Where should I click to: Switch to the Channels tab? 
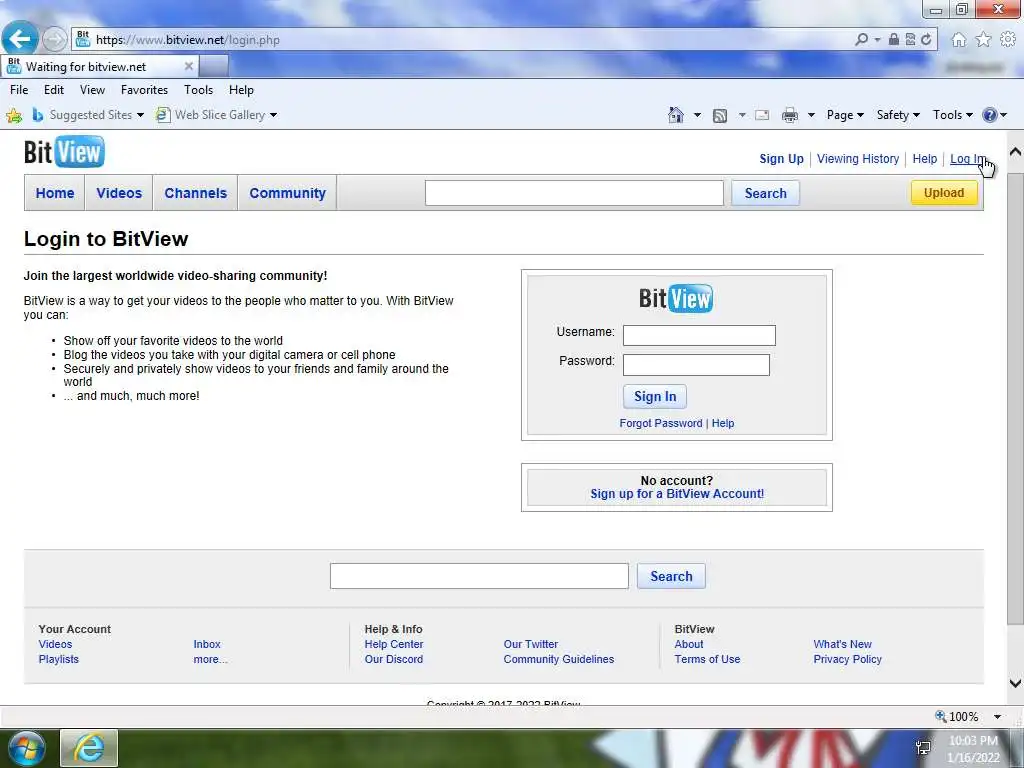tap(195, 193)
